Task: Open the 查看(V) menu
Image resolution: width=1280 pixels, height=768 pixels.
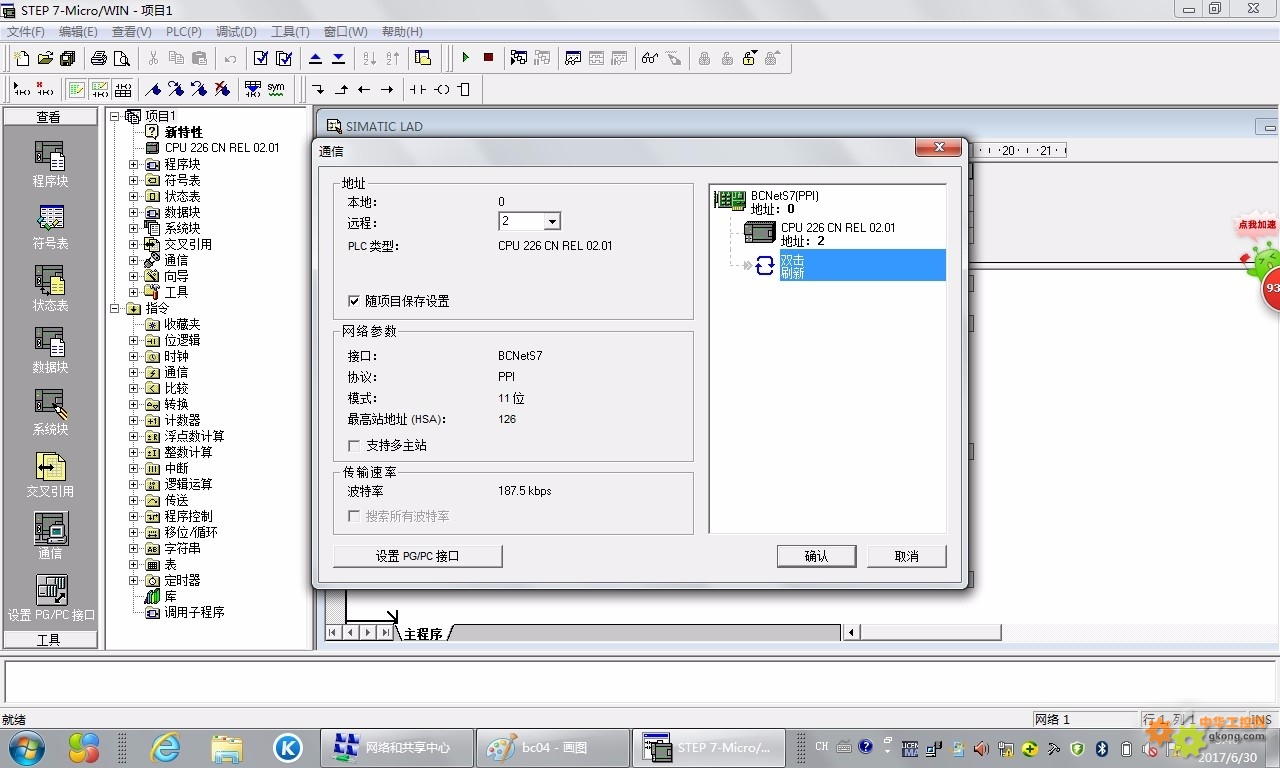Action: pyautogui.click(x=131, y=32)
